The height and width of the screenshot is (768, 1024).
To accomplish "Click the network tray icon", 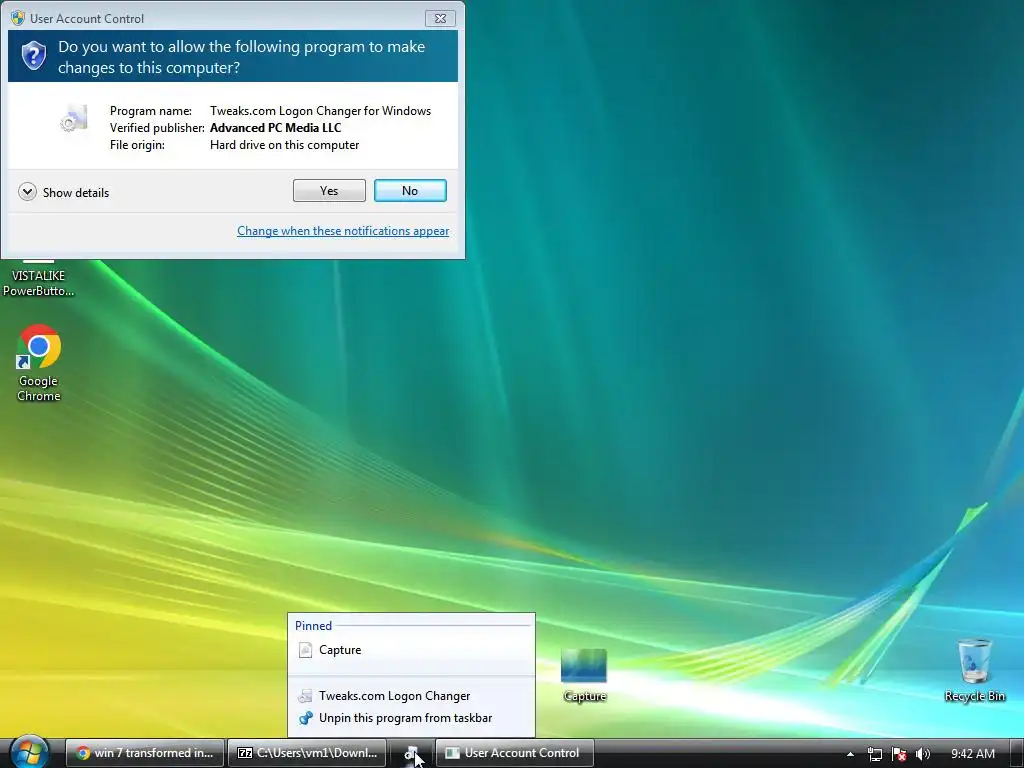I will tap(874, 754).
